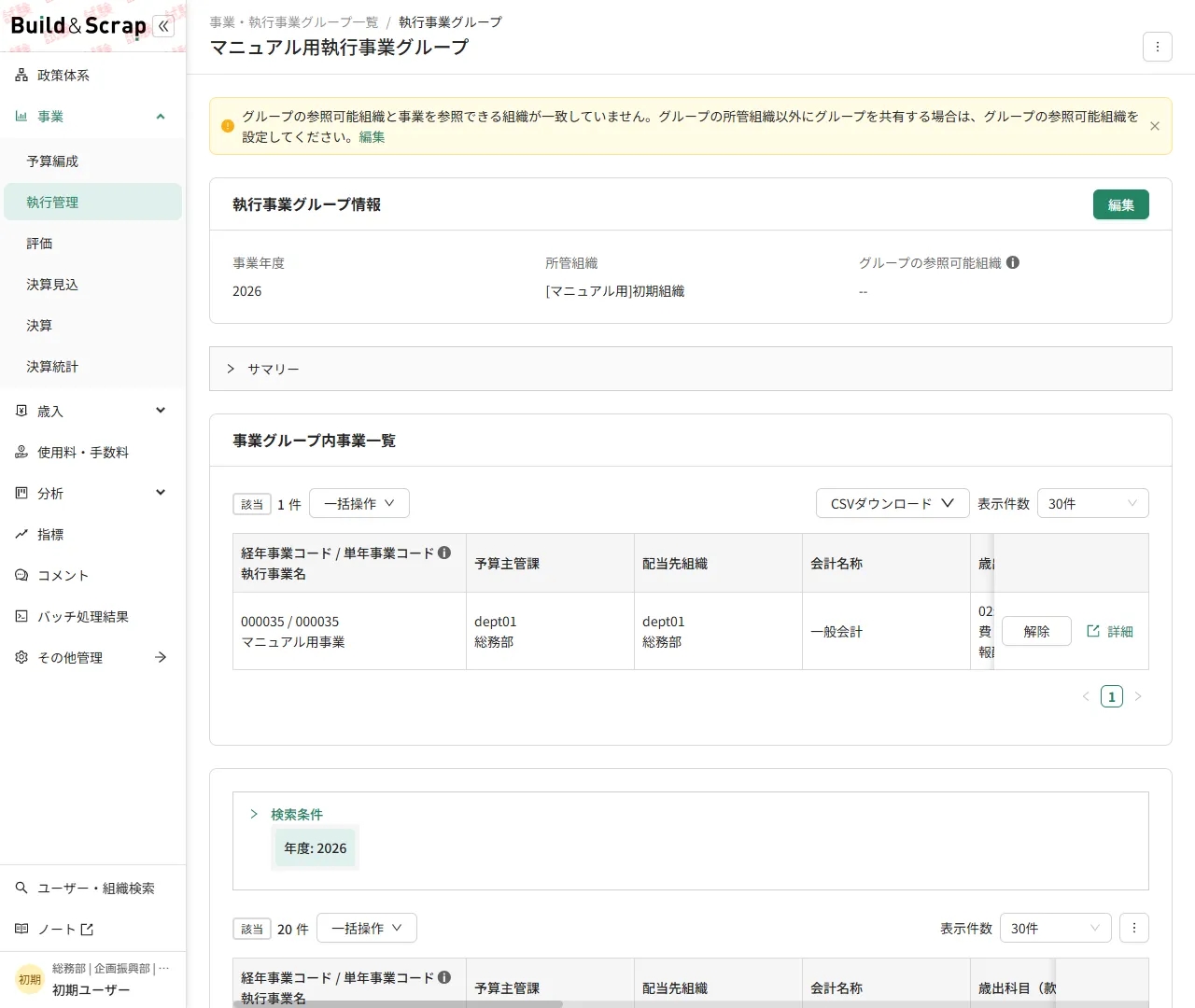Expand the サマリー section
1195x1008 pixels.
(x=691, y=369)
